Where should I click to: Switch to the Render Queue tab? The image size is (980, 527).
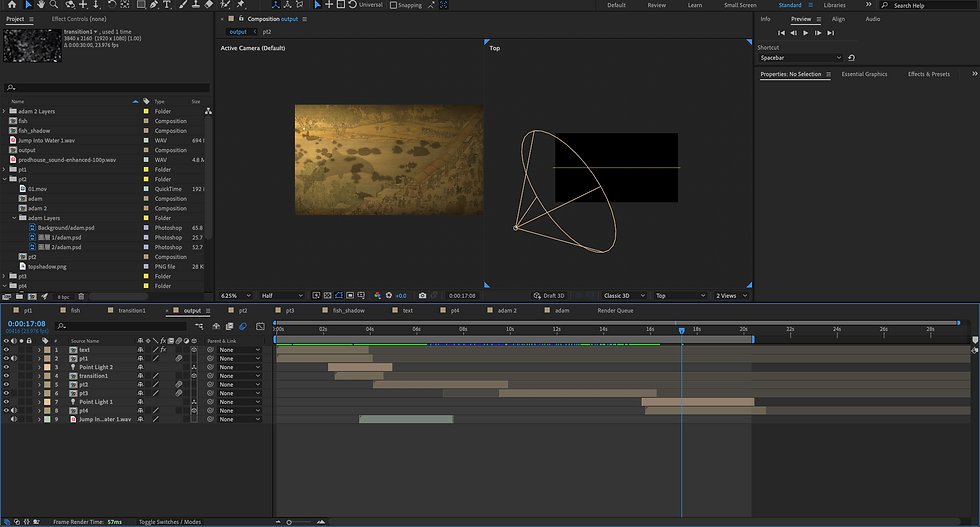(615, 311)
